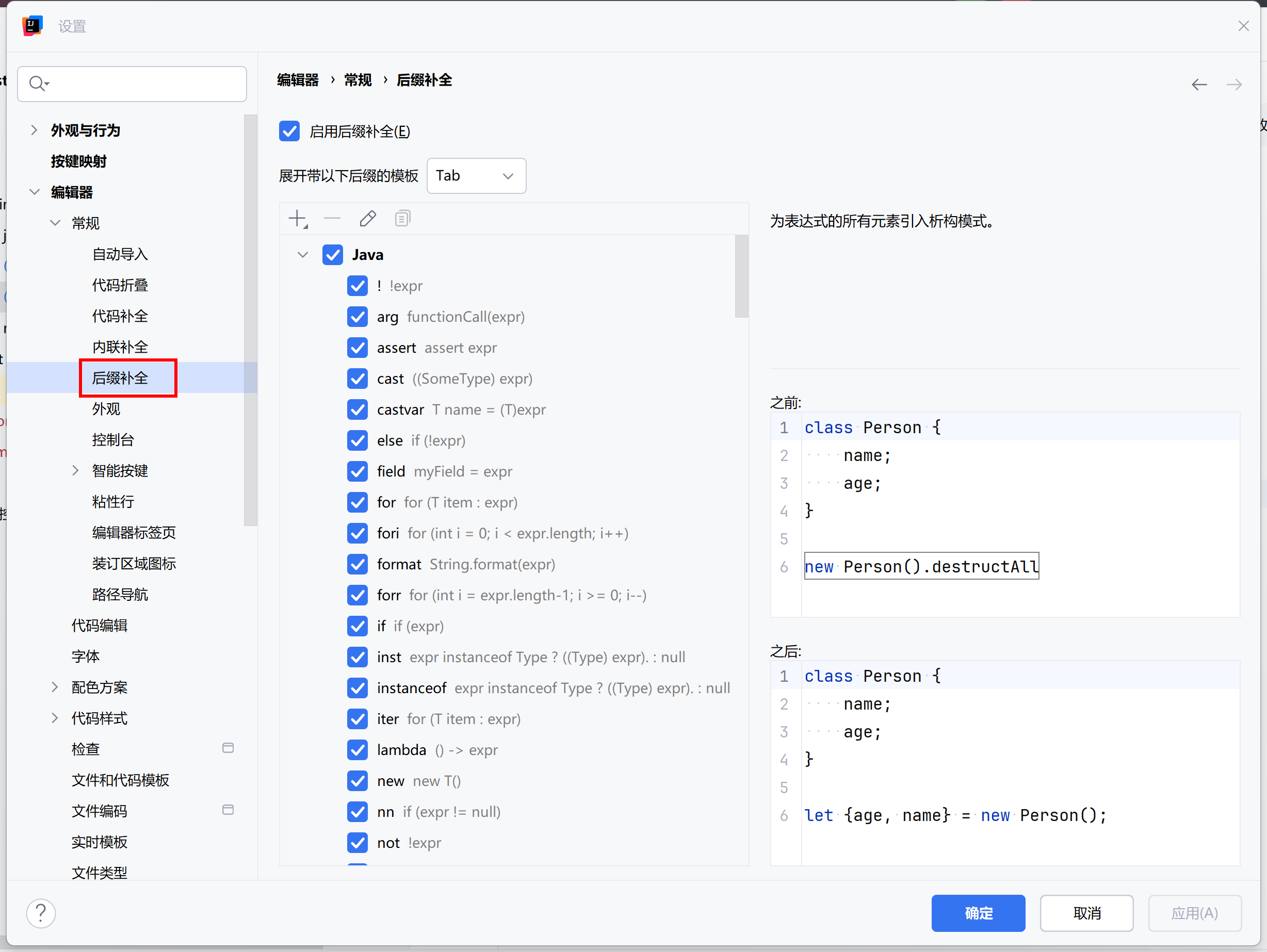Open the Tab expand-key dropdown

[476, 176]
